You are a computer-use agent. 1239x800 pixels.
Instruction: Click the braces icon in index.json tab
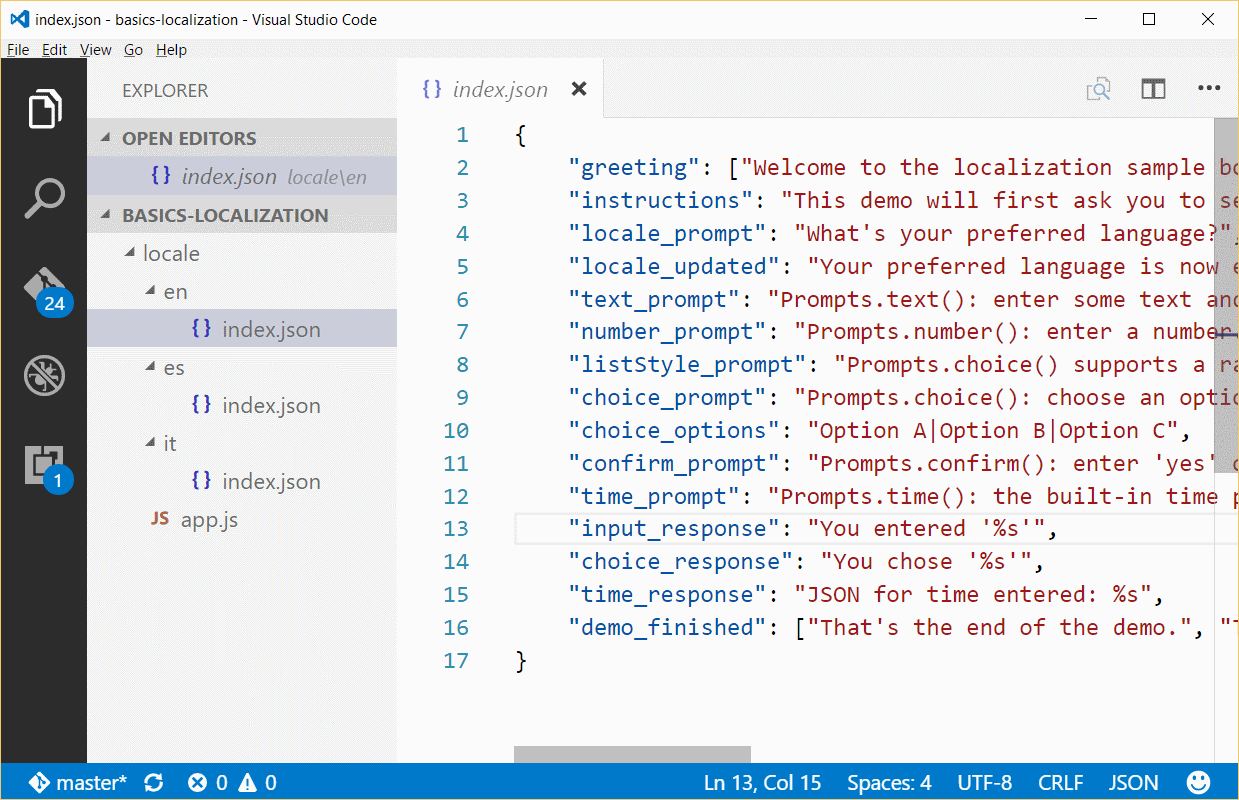(x=432, y=89)
